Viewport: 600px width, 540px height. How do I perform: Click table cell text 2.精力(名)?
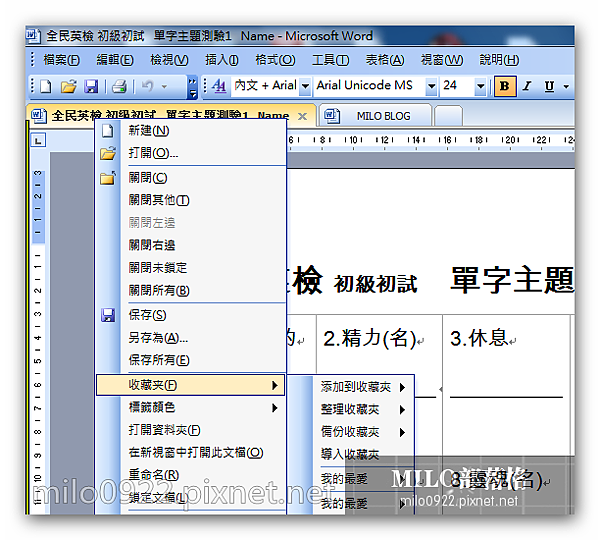[369, 338]
